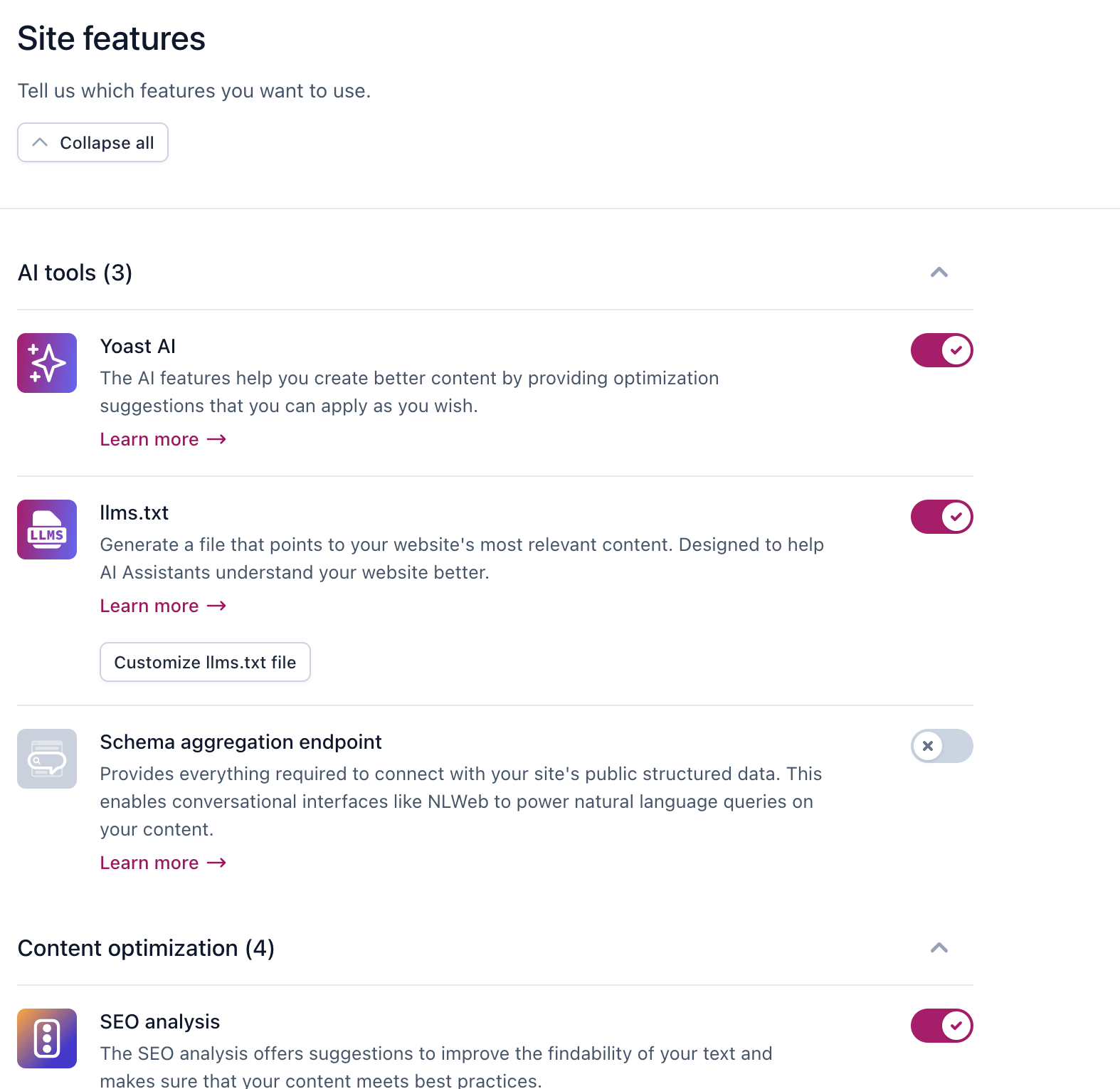Turn off the llms.txt toggle
1120x1089 pixels.
[941, 517]
